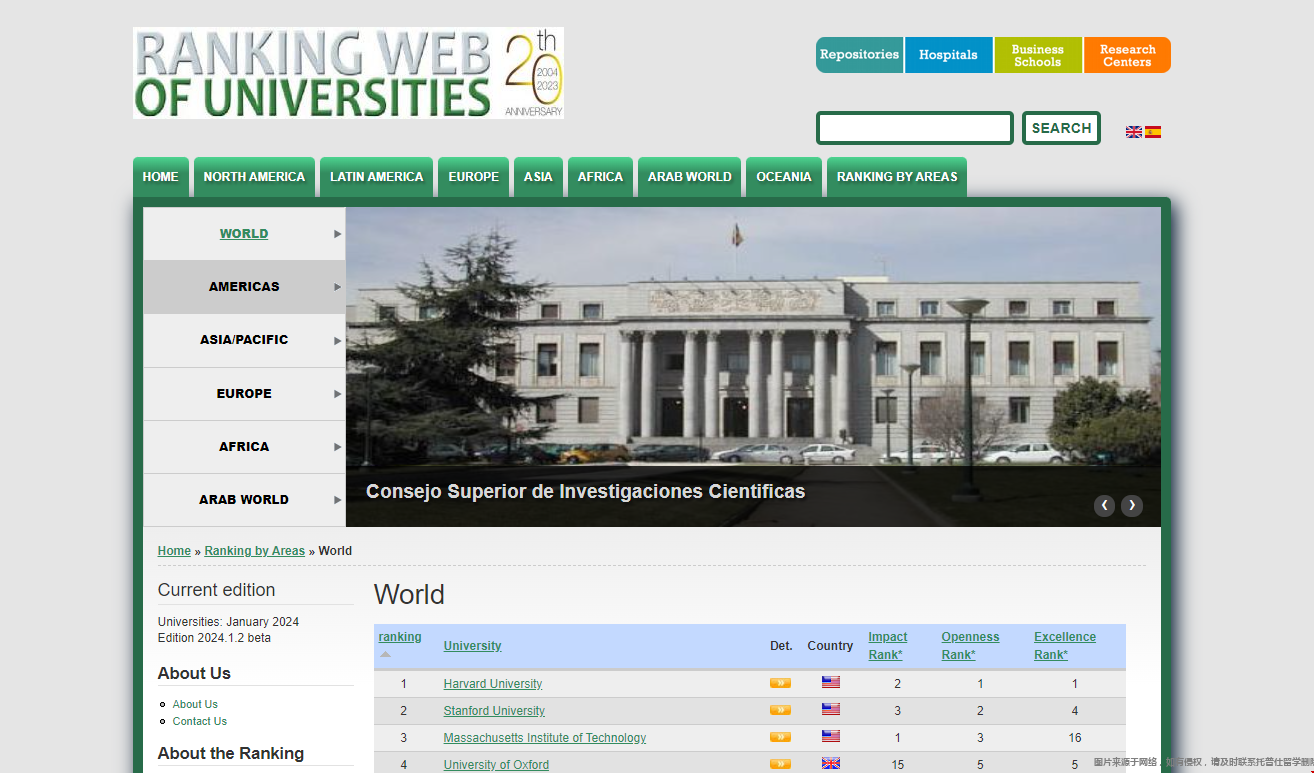Select AFRICA in the sidebar menu
The width and height of the screenshot is (1314, 773).
tap(244, 447)
